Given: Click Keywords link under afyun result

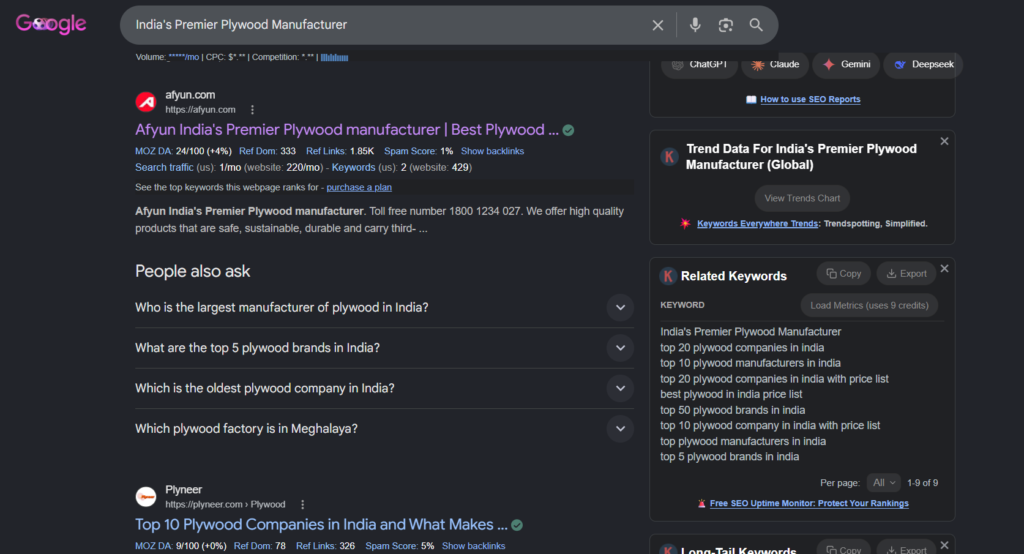Looking at the screenshot, I should pyautogui.click(x=353, y=167).
